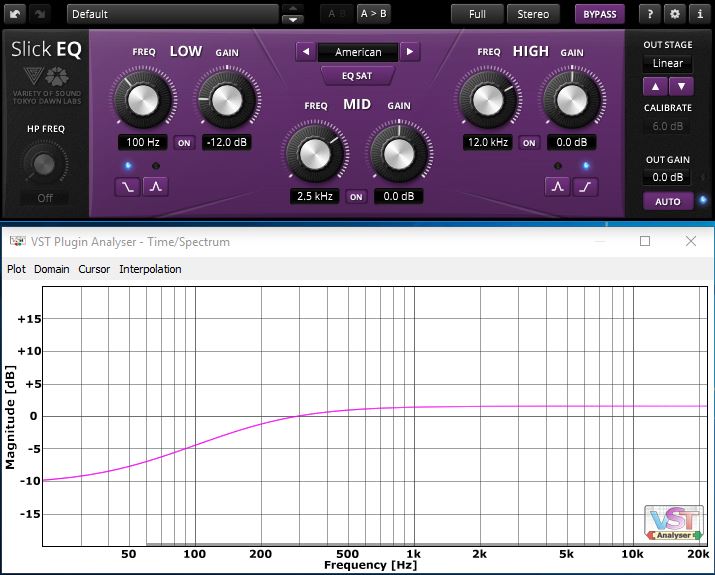The image size is (715, 575).
Task: Click the MID frequency knob
Action: pyautogui.click(x=315, y=154)
